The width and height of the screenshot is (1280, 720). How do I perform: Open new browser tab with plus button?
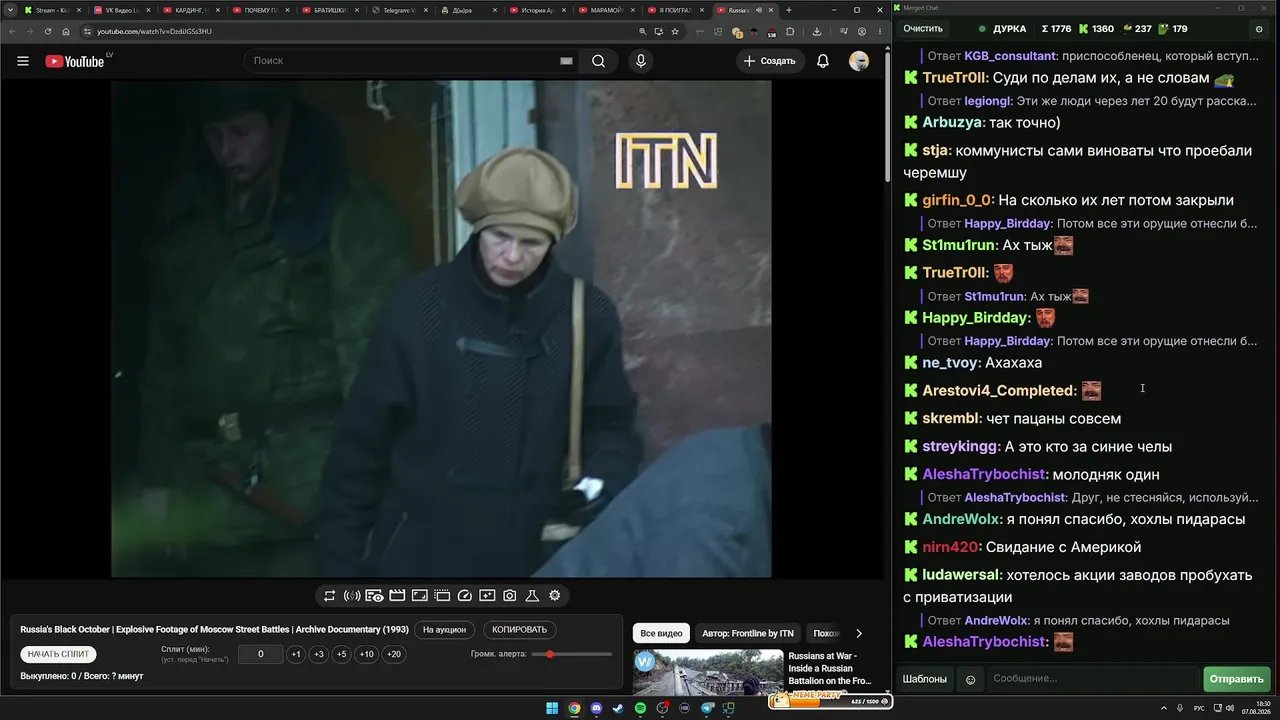pyautogui.click(x=789, y=10)
